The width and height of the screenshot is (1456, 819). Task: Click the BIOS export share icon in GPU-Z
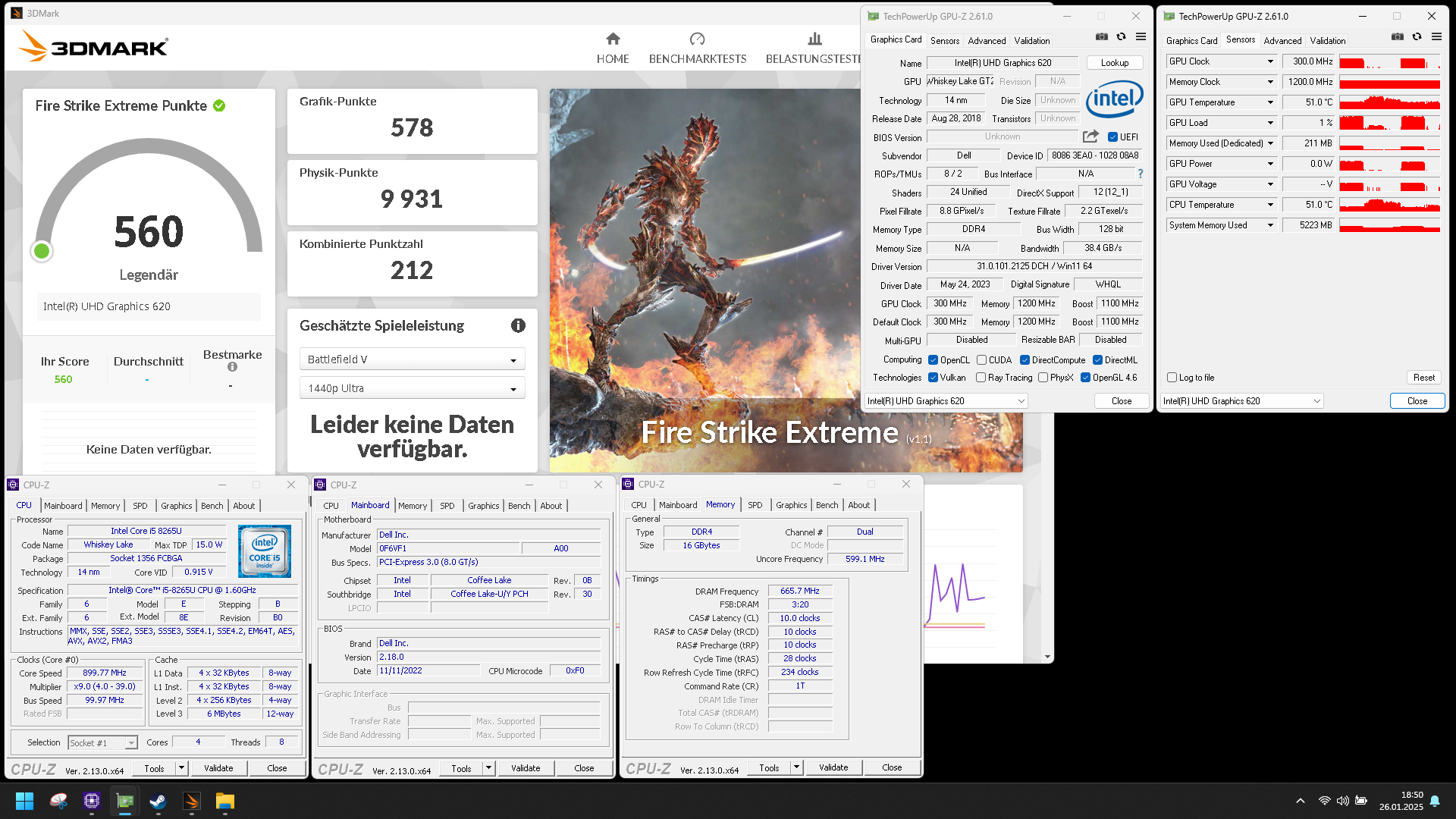(x=1090, y=136)
